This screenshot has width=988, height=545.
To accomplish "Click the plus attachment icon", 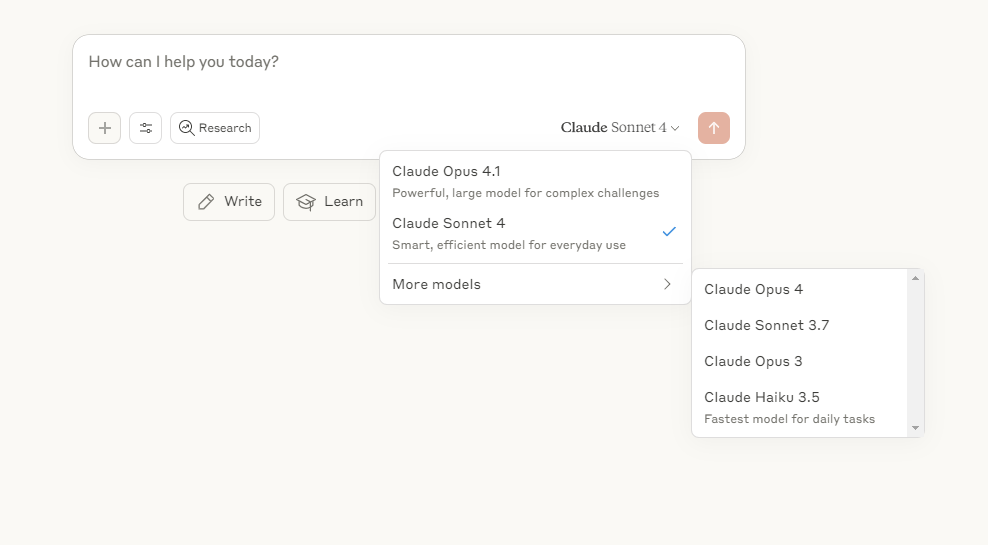I will coord(105,128).
